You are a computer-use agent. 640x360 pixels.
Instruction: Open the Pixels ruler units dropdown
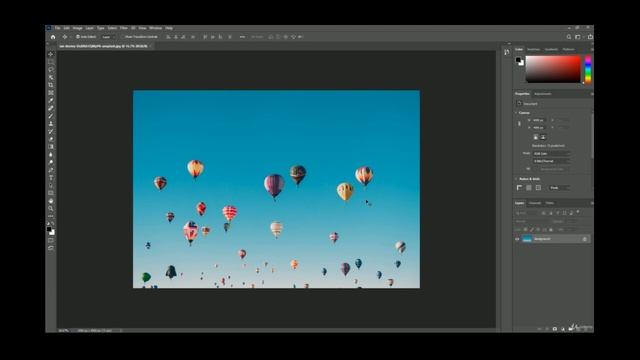559,188
